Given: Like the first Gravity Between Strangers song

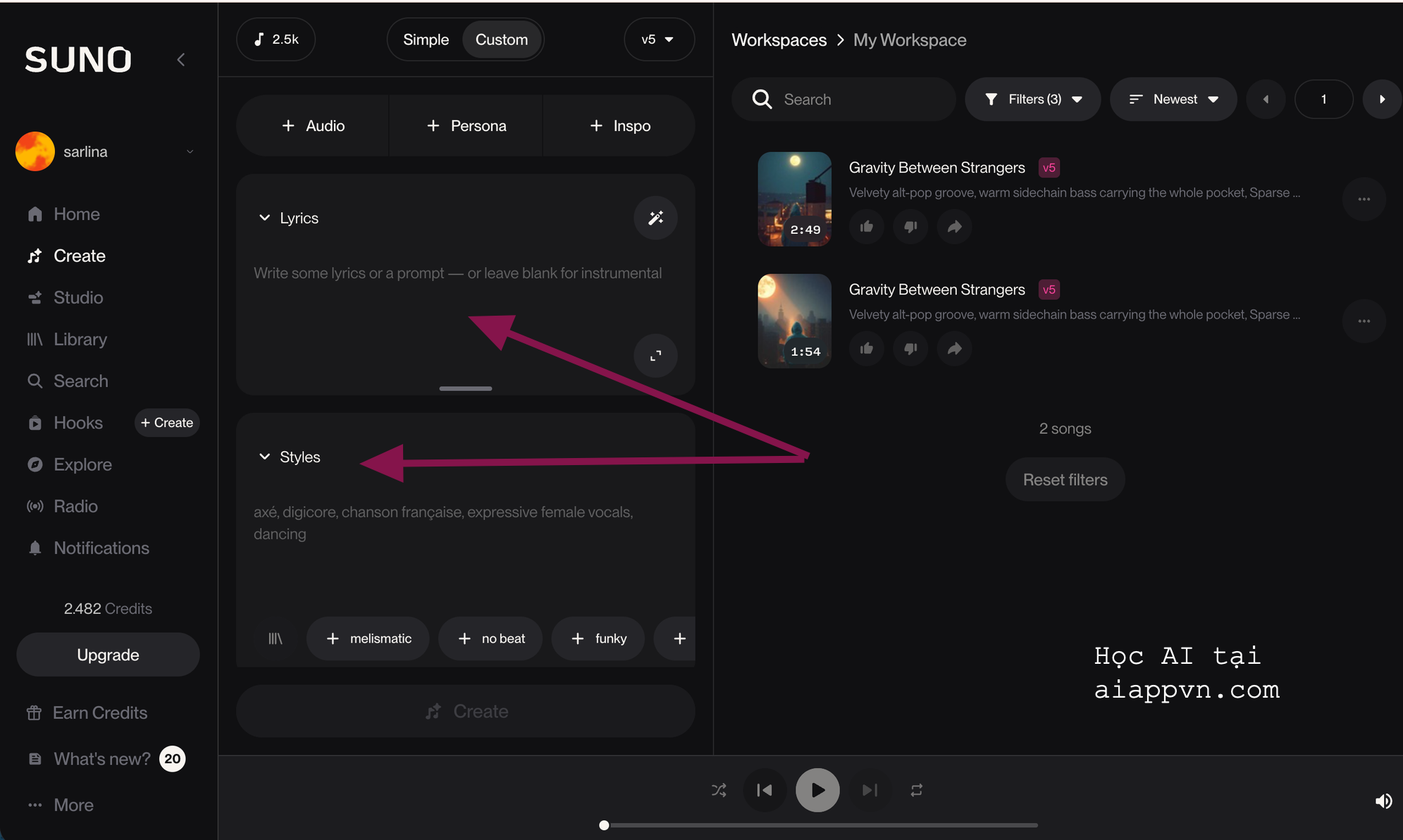Looking at the screenshot, I should (866, 226).
